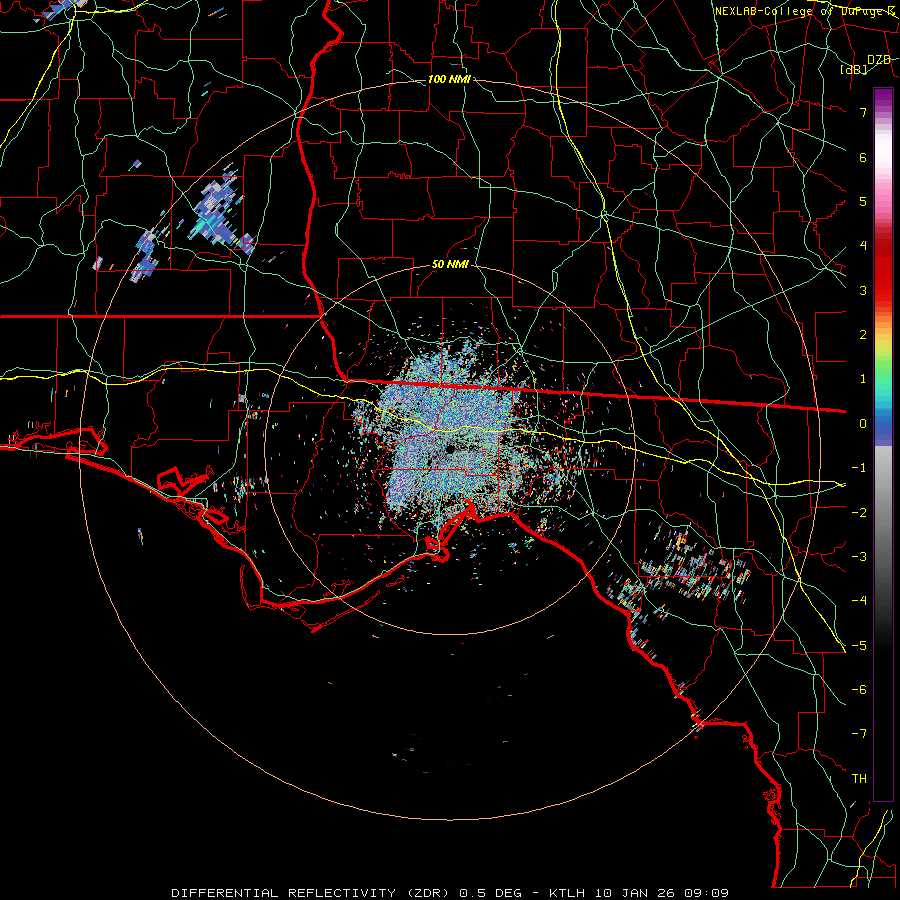Click the "6" value on the color scale
The width and height of the screenshot is (900, 900).
[863, 157]
